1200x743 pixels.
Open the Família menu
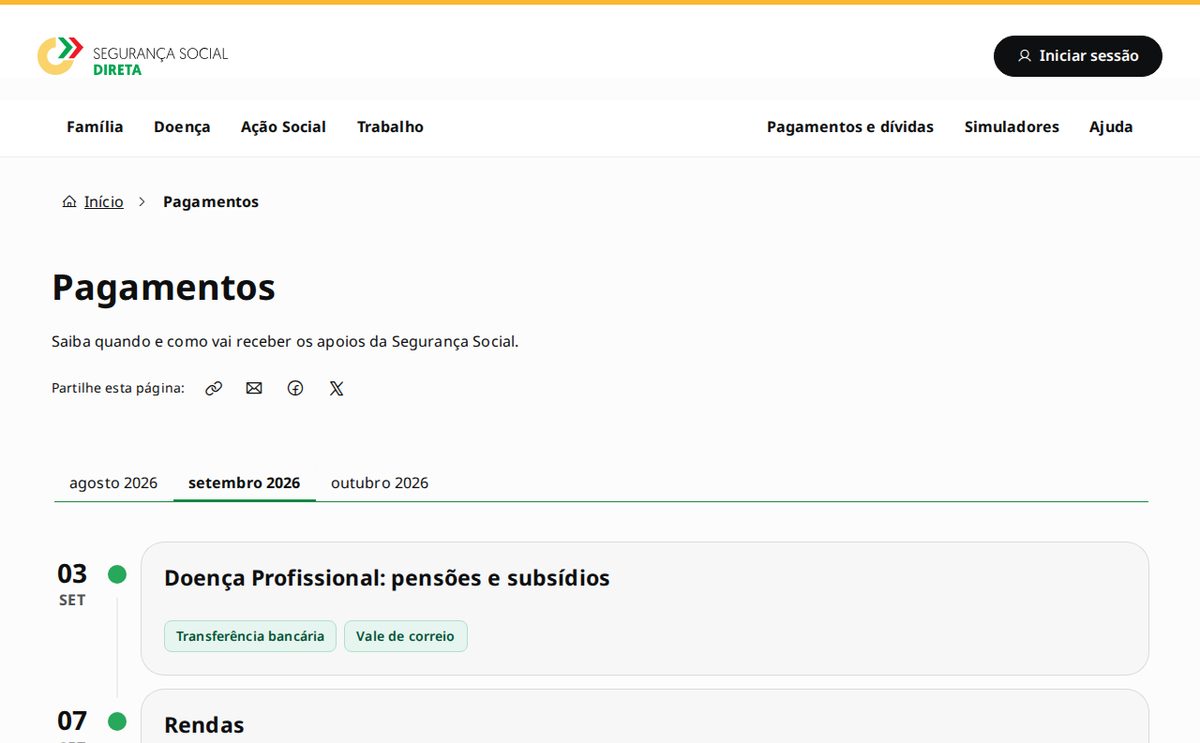coord(95,127)
